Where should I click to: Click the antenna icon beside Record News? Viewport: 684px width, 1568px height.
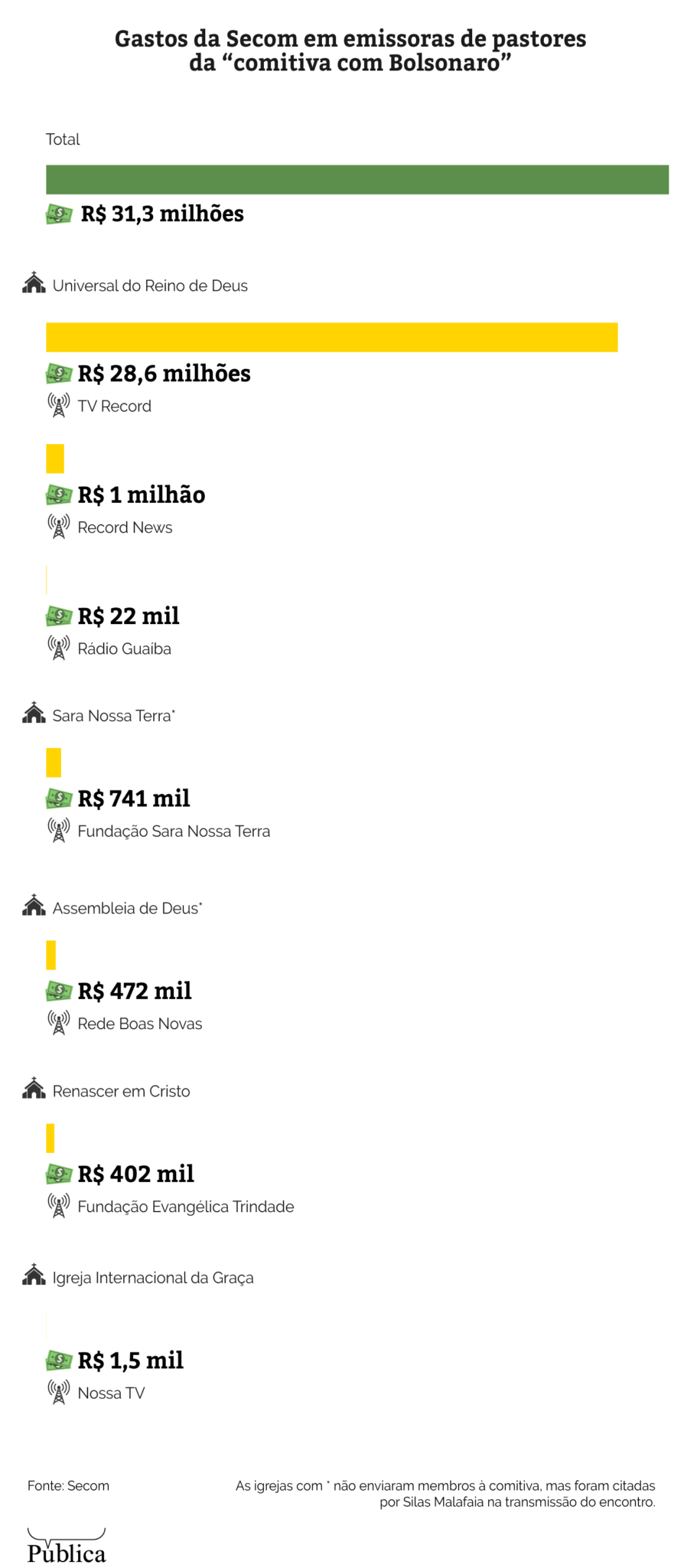click(x=58, y=526)
